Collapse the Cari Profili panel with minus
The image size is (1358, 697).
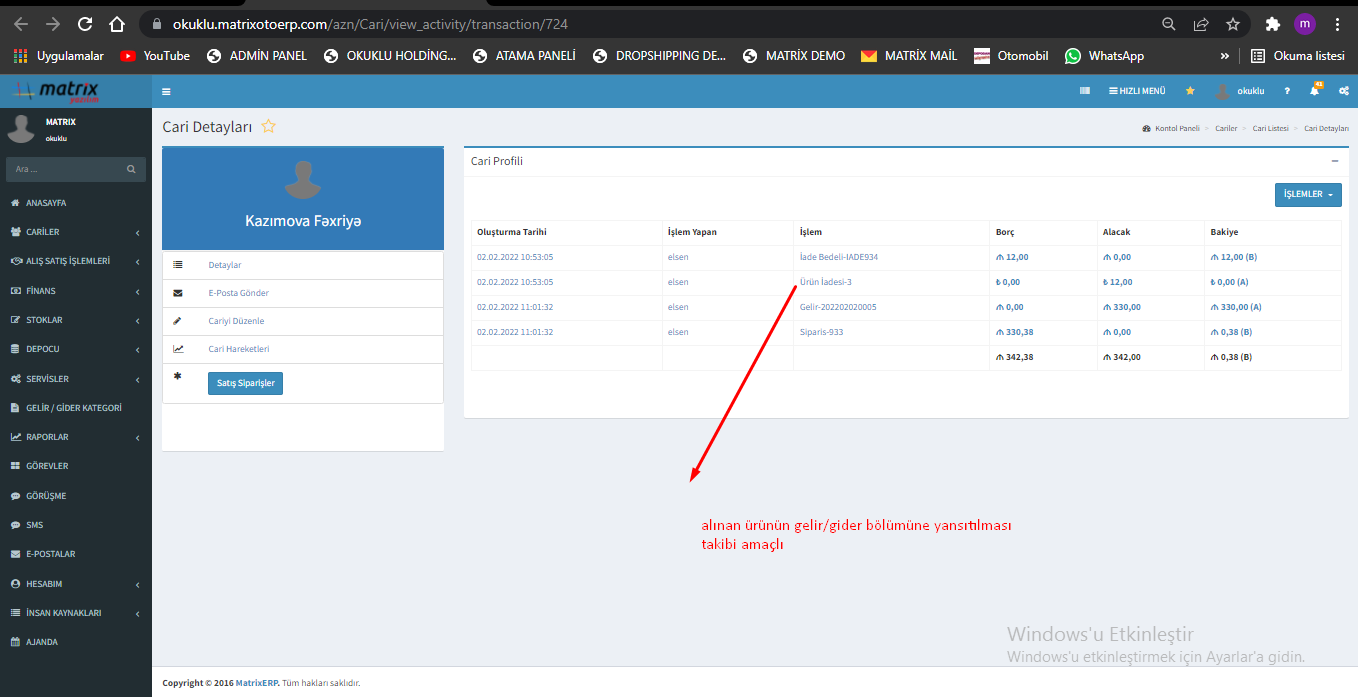pos(1334,161)
